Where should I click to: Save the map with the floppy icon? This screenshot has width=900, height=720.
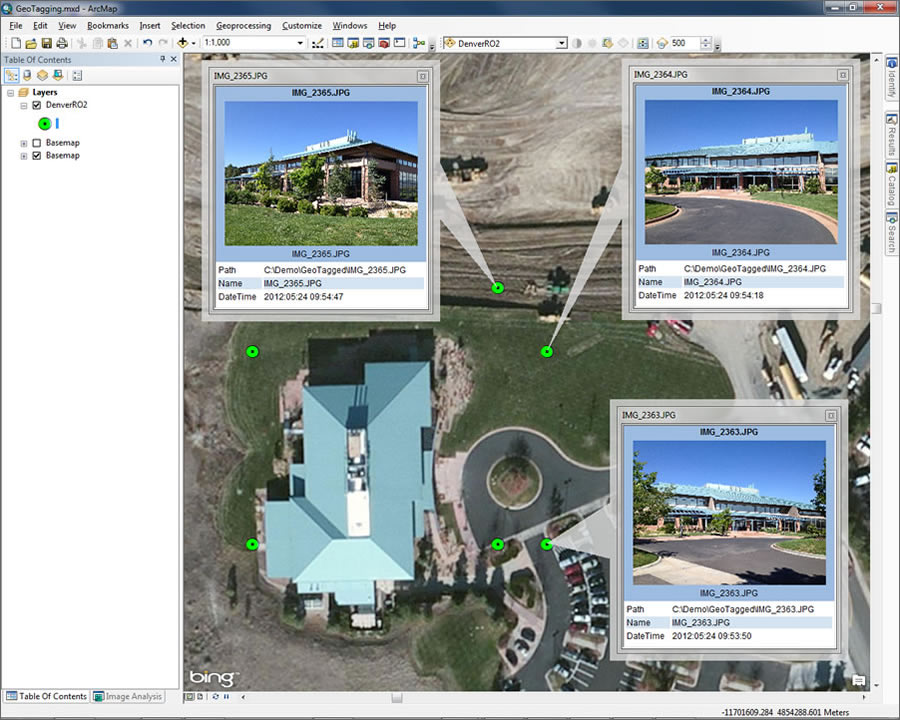[x=46, y=43]
